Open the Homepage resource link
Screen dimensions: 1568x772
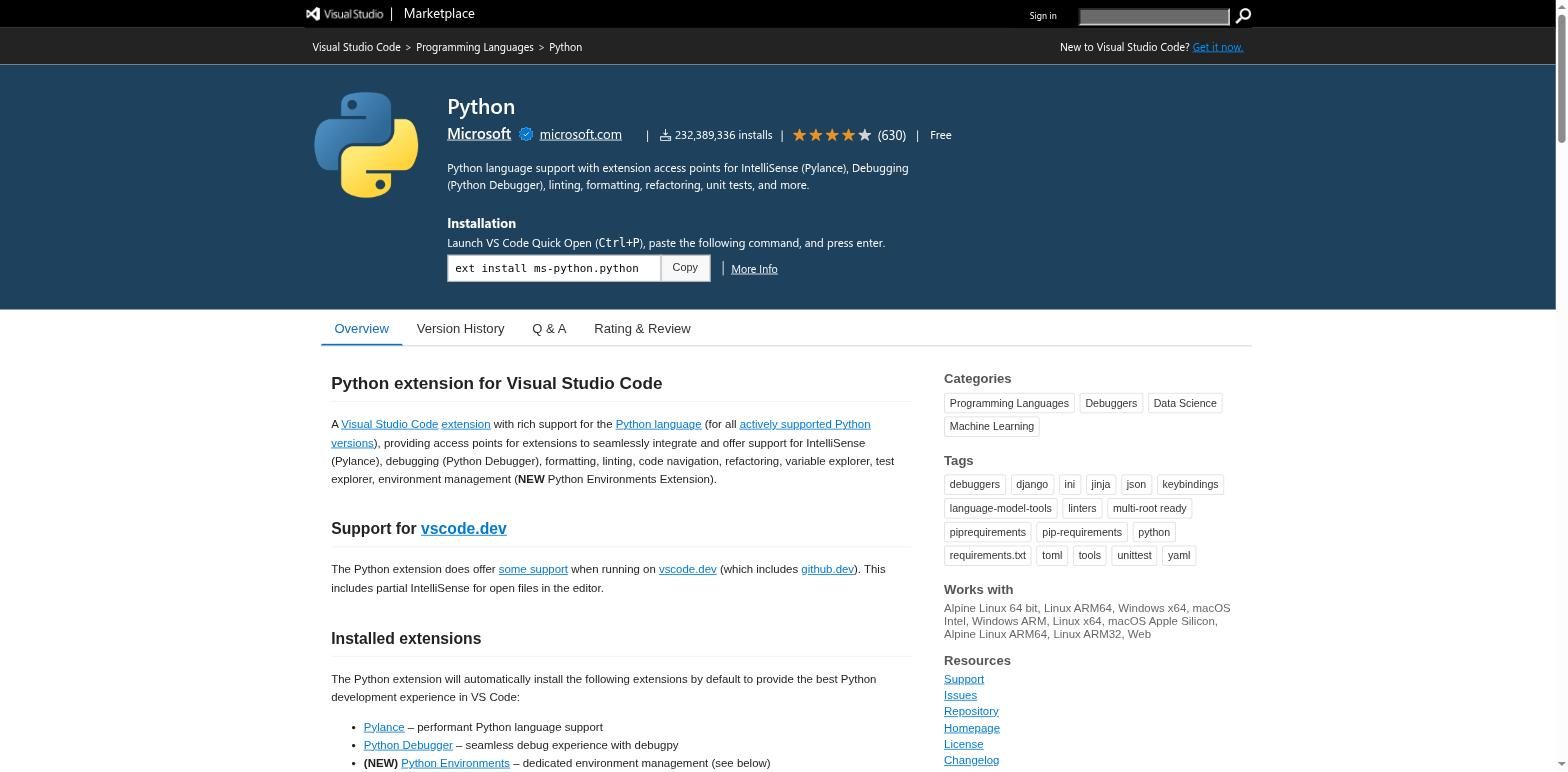pos(972,728)
